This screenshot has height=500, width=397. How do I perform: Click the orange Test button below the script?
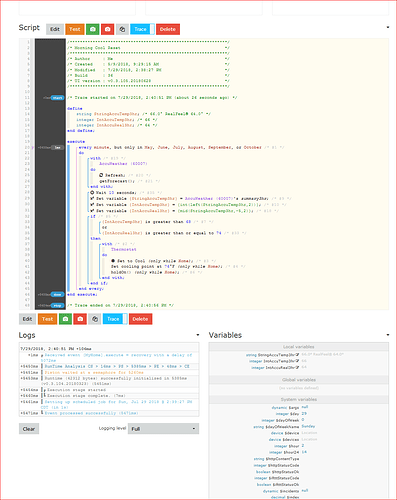point(47,319)
